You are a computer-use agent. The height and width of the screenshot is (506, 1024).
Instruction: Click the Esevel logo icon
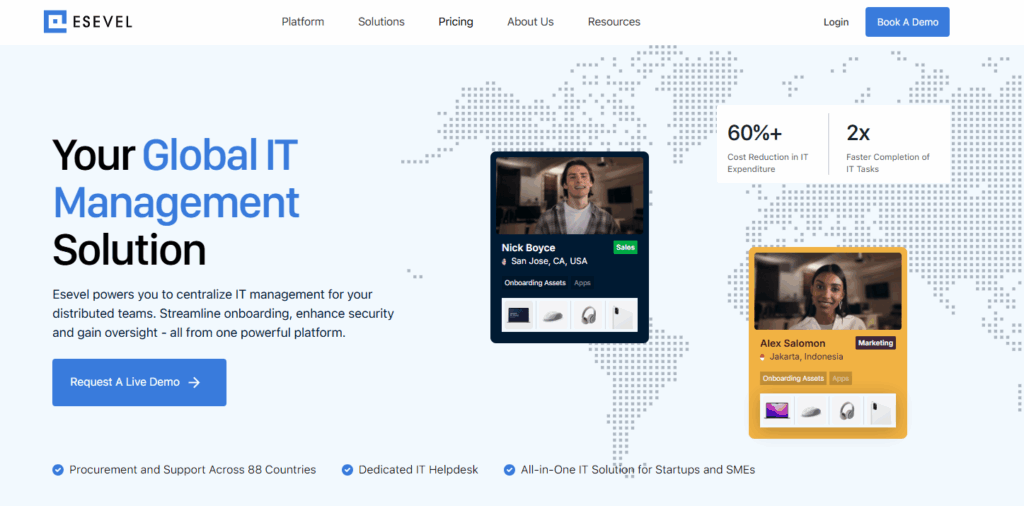[55, 22]
